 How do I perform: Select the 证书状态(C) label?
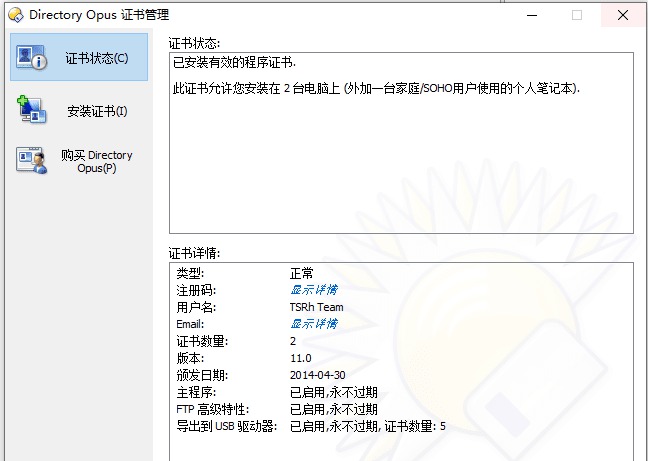tap(97, 58)
